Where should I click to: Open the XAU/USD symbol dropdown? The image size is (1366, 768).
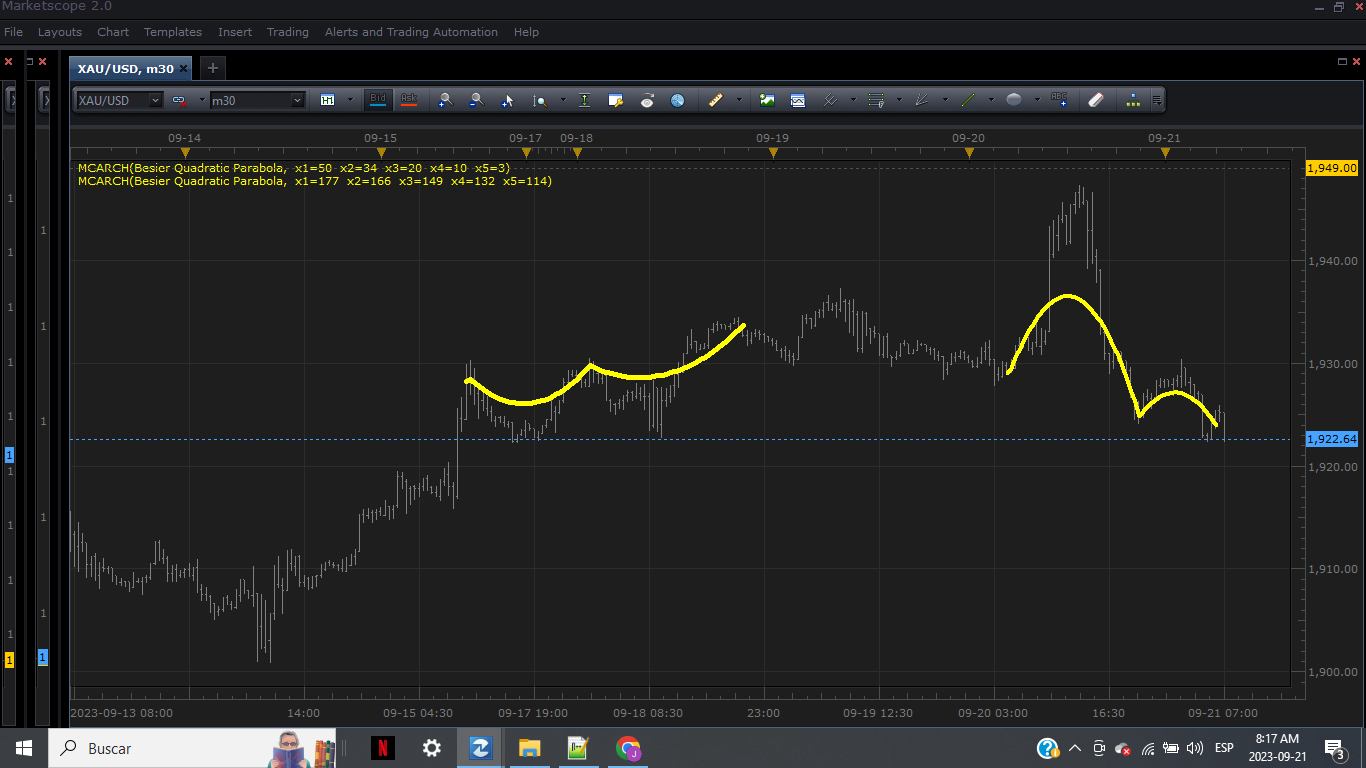click(x=120, y=100)
